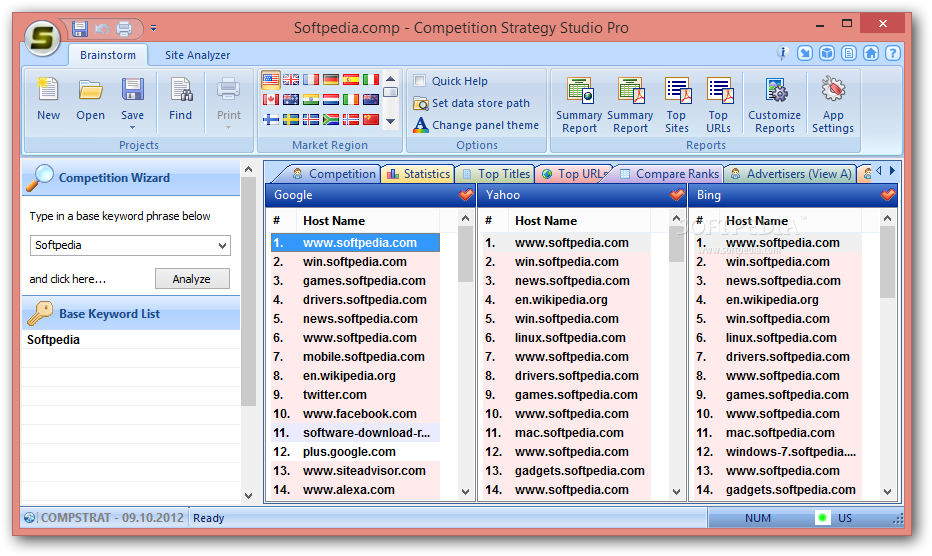Click the Set data store path label

pyautogui.click(x=481, y=103)
